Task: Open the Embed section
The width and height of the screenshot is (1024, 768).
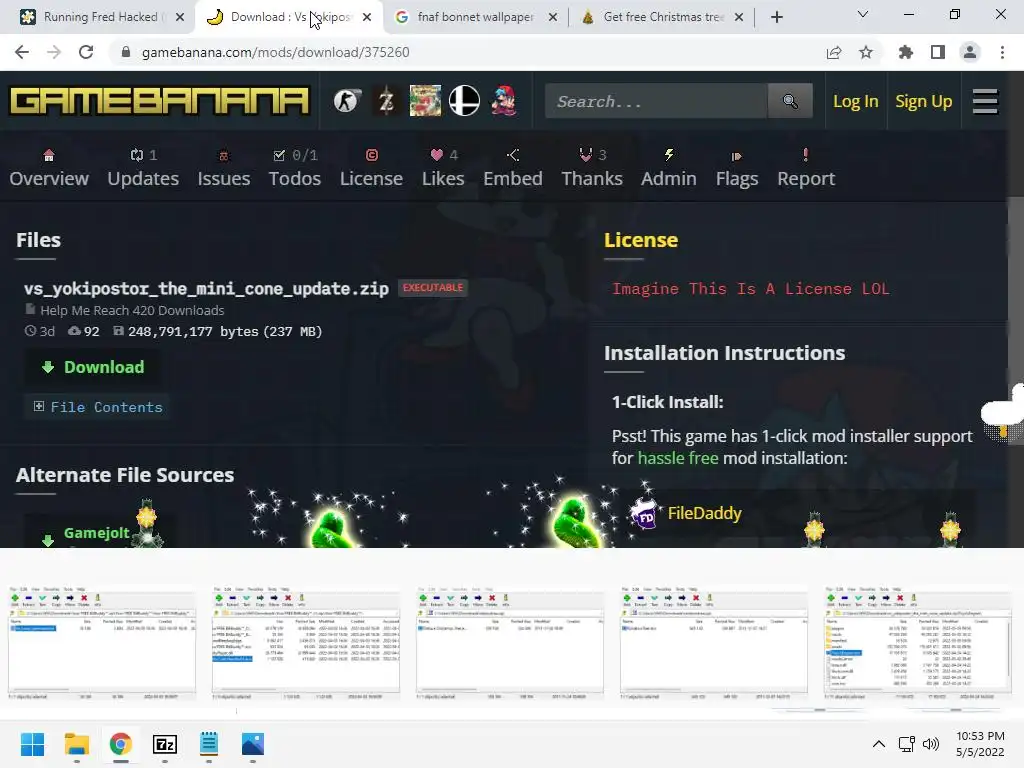Action: pos(513,168)
